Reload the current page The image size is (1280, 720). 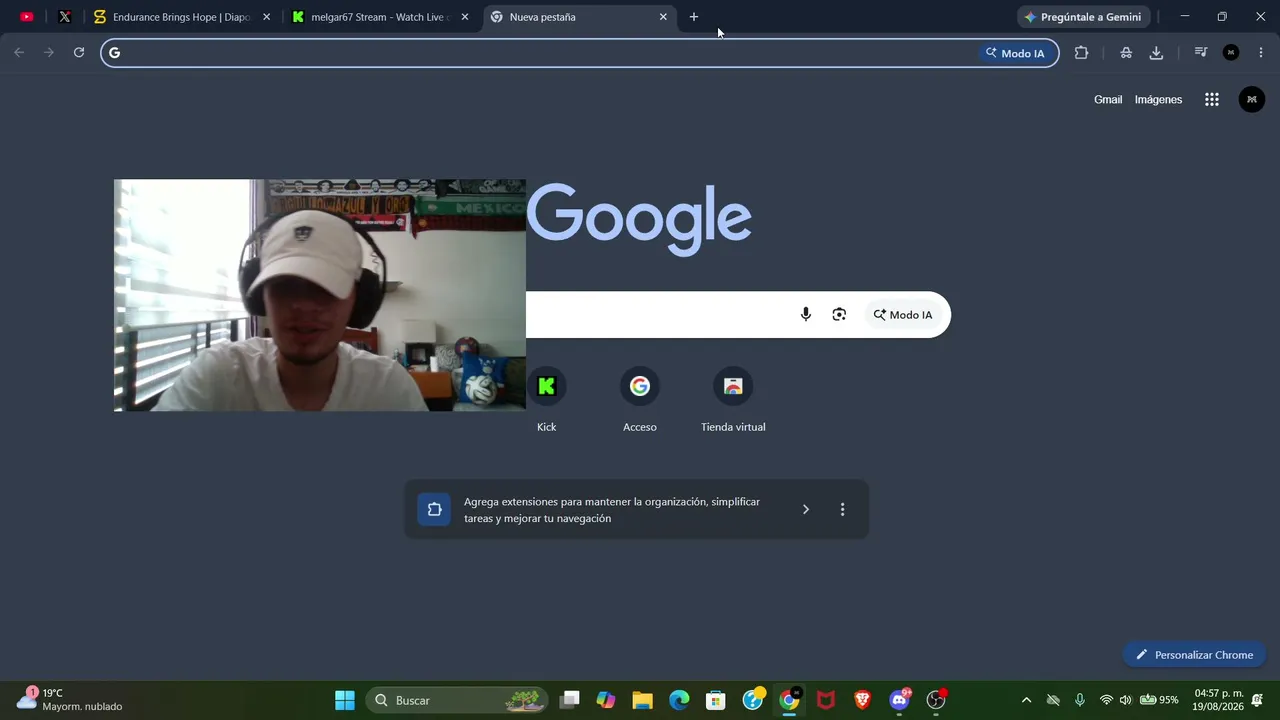tap(79, 53)
